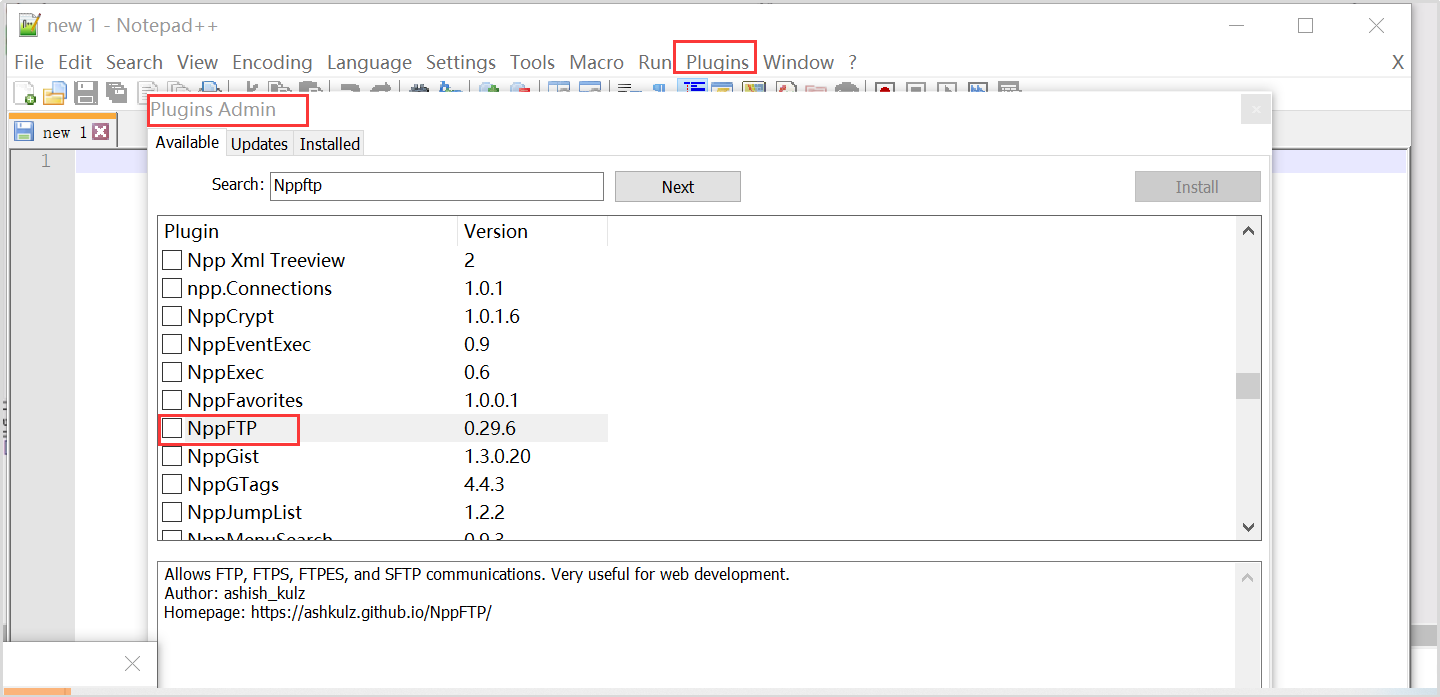
Task: Tick the NppFavorites checkbox
Action: pyautogui.click(x=172, y=401)
